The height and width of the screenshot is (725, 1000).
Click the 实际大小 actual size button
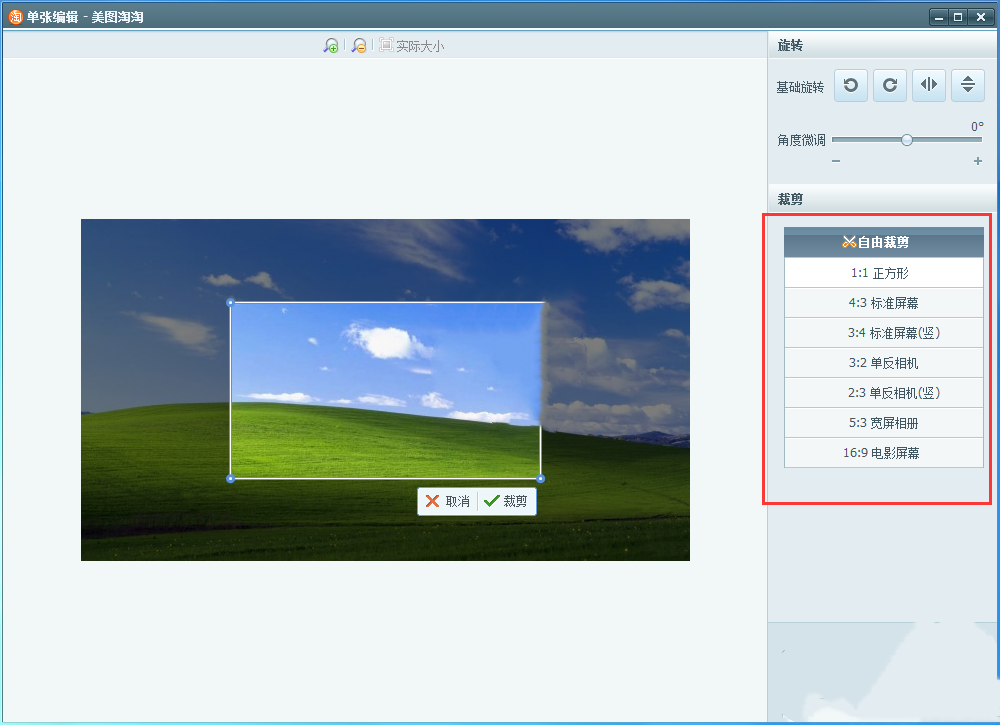412,45
